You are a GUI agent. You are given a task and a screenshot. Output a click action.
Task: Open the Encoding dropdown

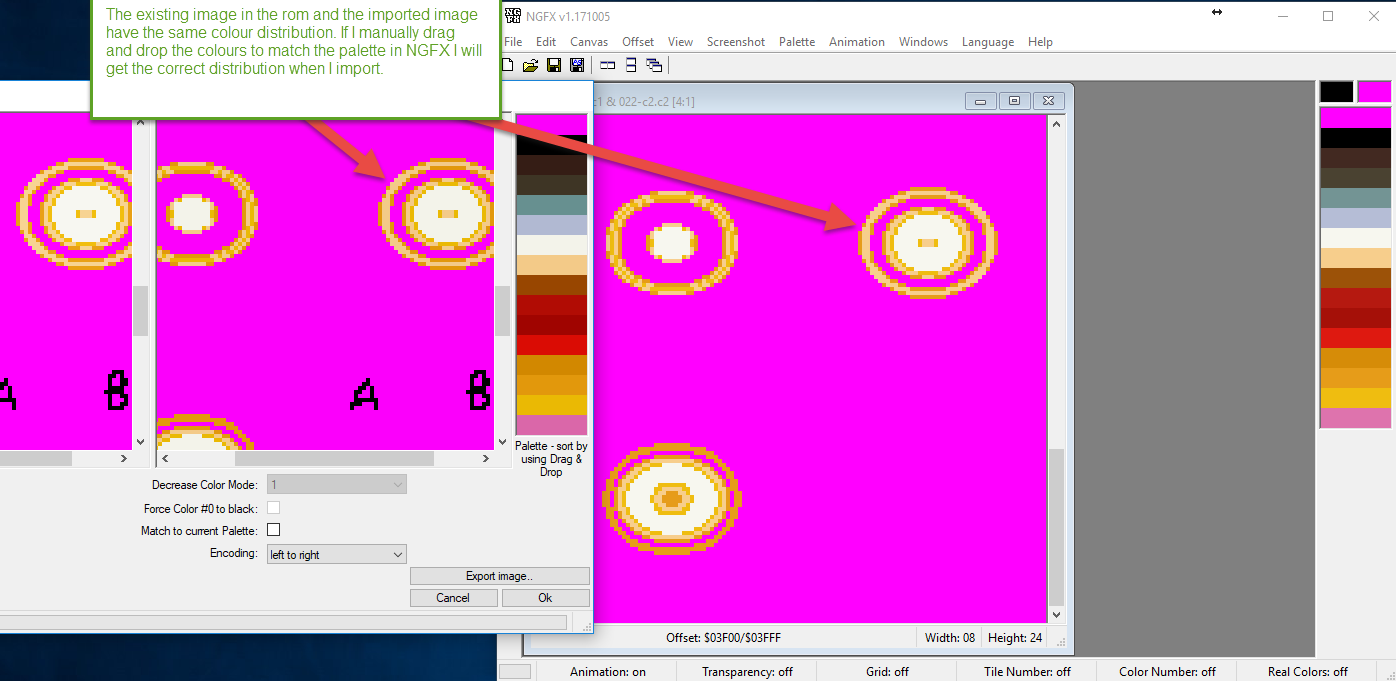click(337, 554)
